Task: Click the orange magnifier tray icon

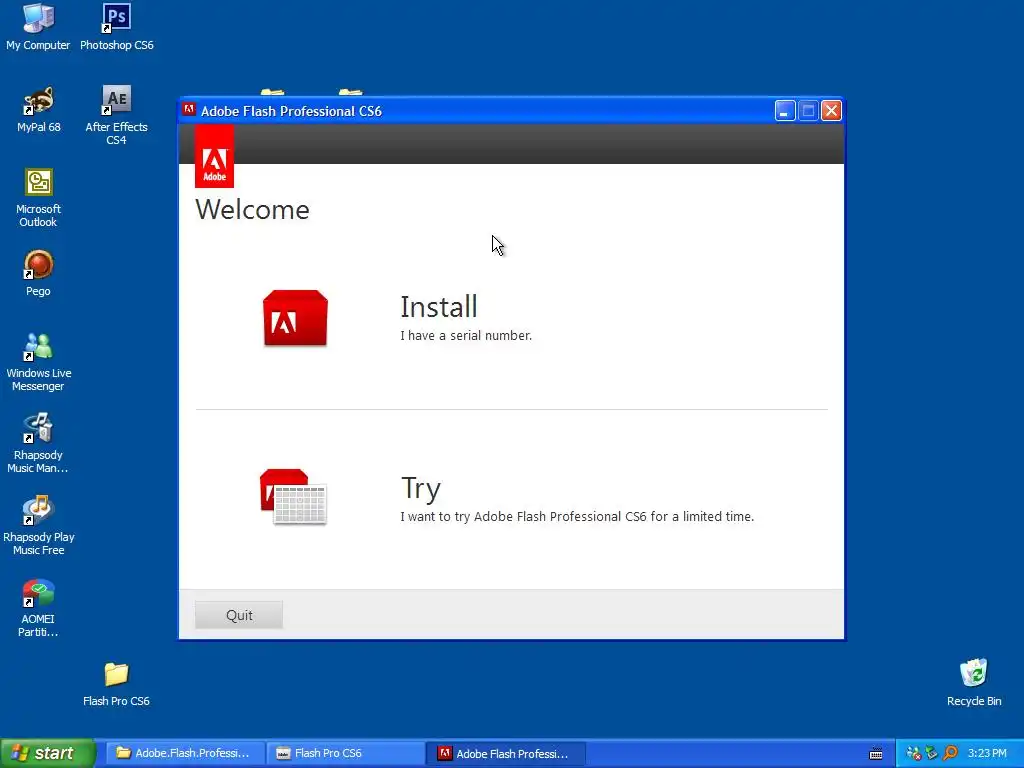Action: click(950, 754)
